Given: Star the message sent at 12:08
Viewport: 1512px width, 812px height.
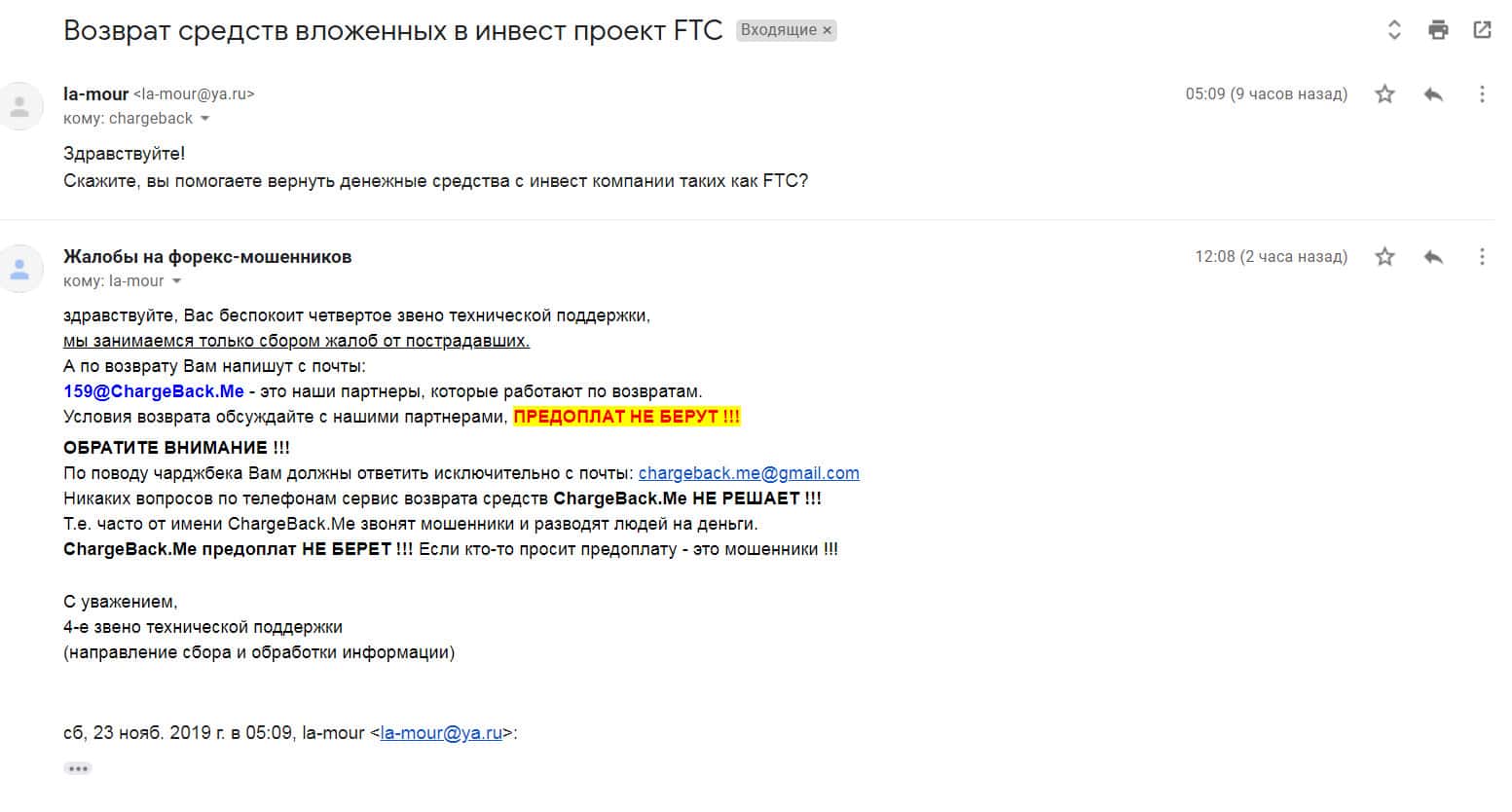Looking at the screenshot, I should click(x=1384, y=257).
